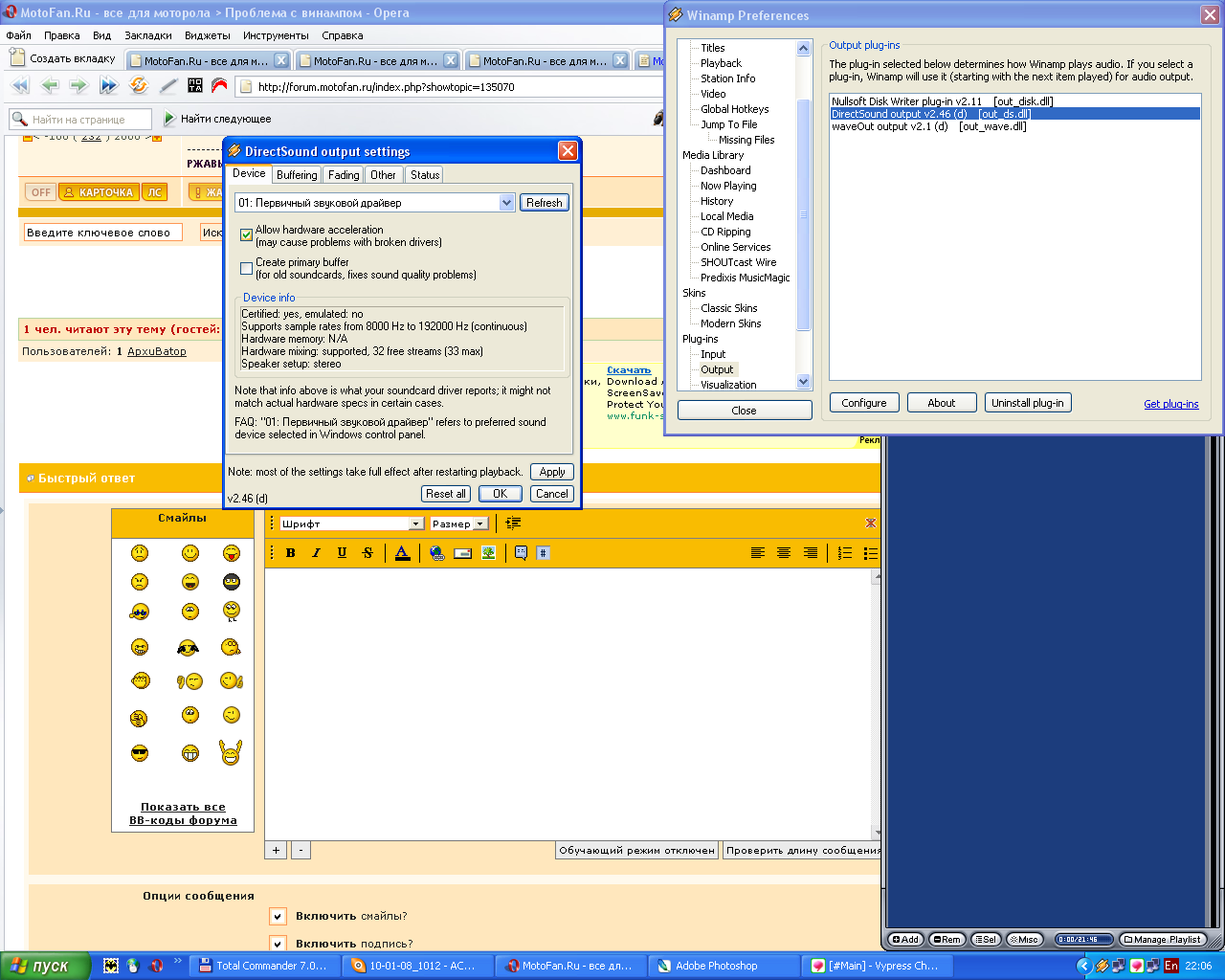1225x980 pixels.
Task: Click Apply in DirectSound settings
Action: pos(552,472)
